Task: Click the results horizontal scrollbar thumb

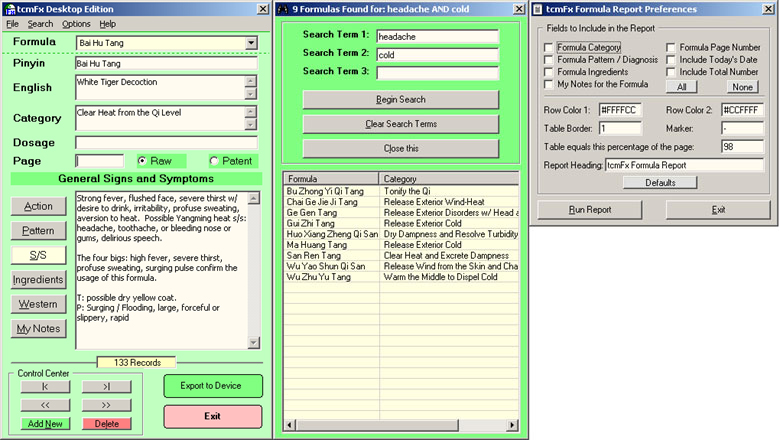Action: 377,425
